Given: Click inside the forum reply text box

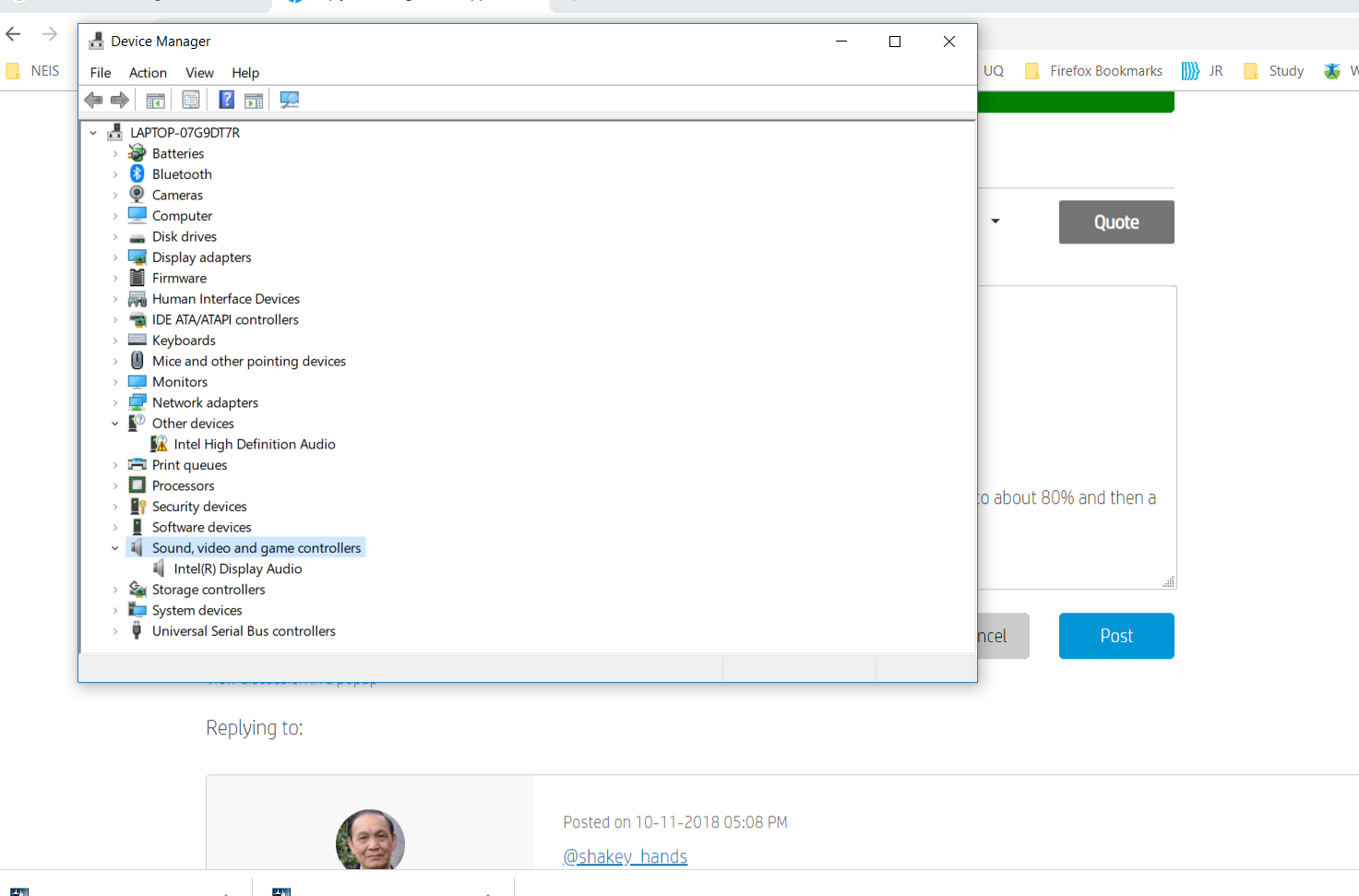Looking at the screenshot, I should click(x=1077, y=437).
